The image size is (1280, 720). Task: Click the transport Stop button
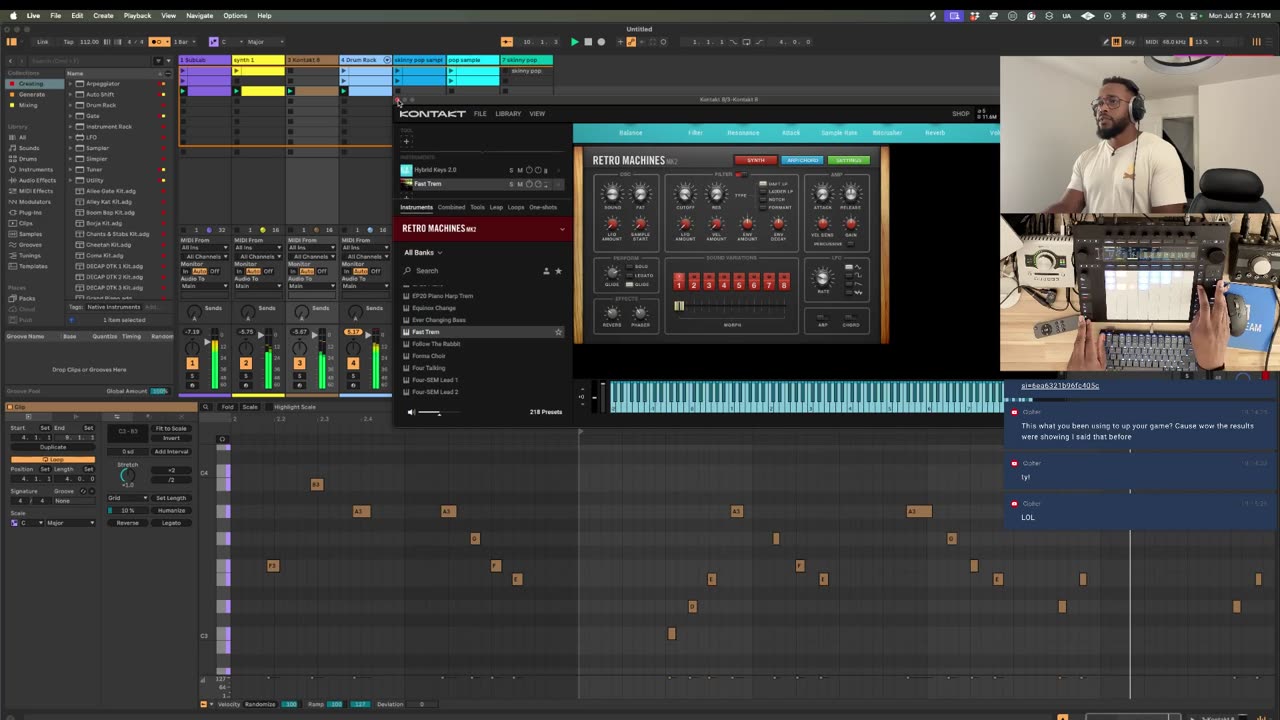(588, 42)
